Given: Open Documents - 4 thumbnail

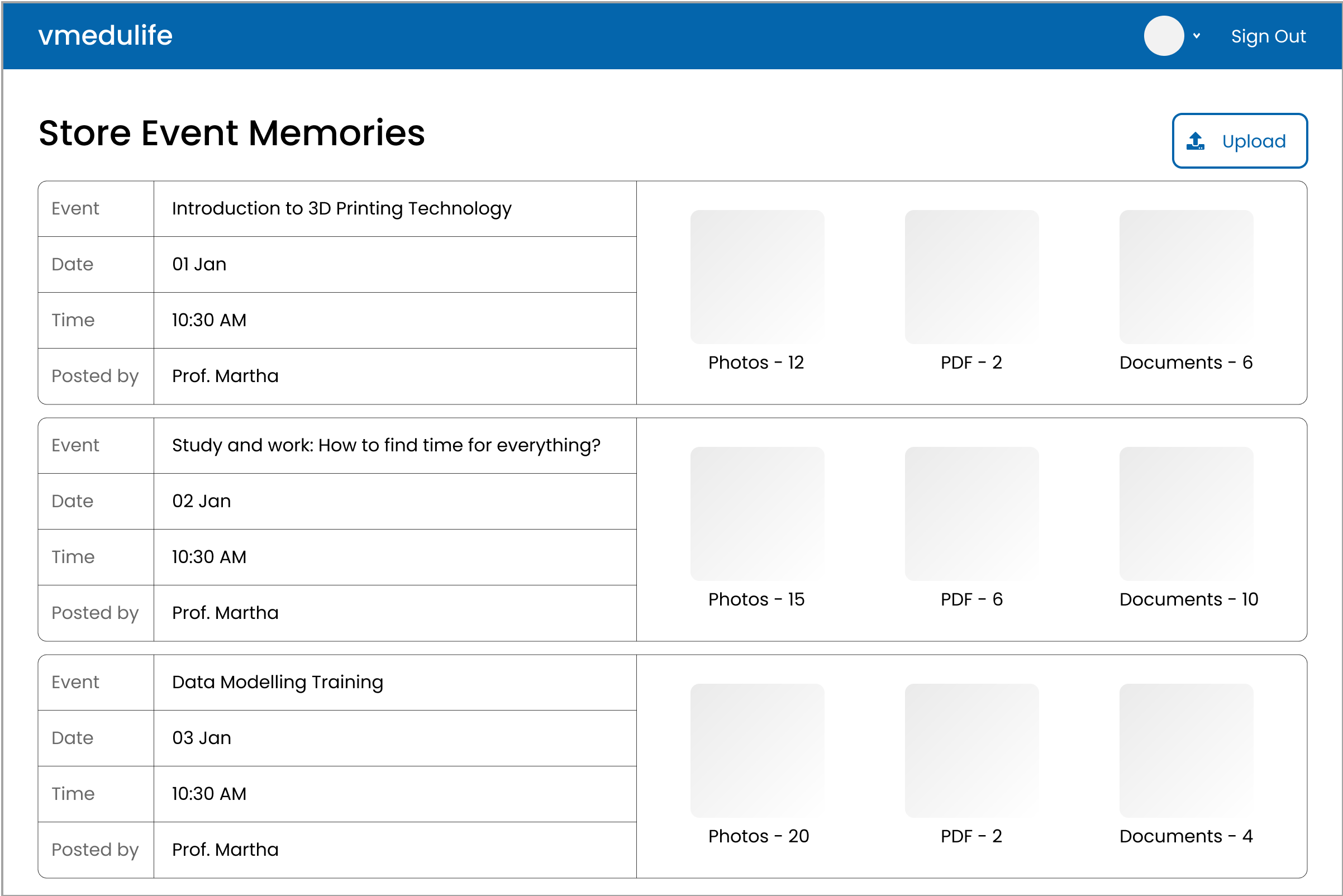Looking at the screenshot, I should tap(1187, 751).
